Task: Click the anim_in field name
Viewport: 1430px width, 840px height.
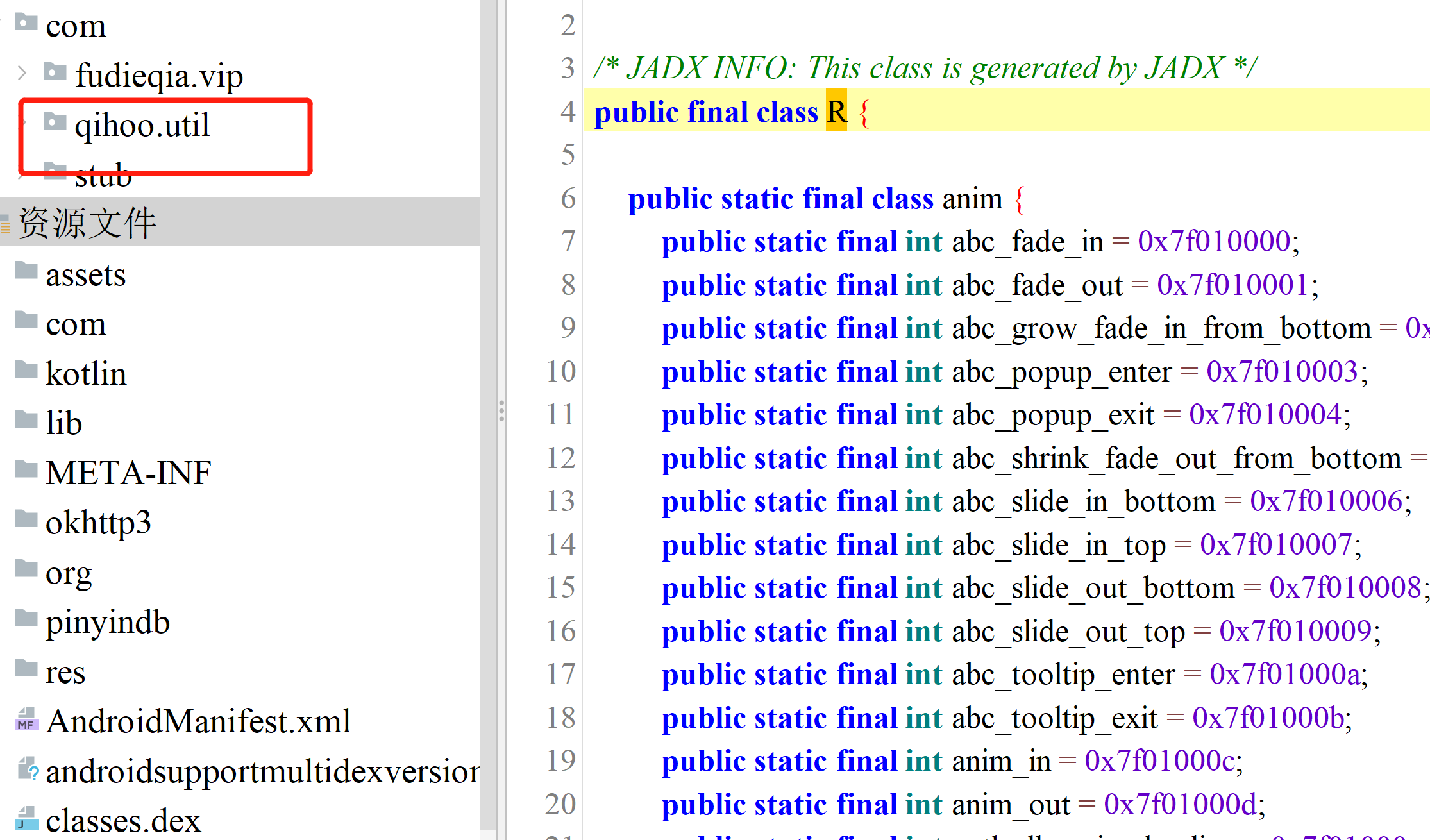Action: click(1002, 761)
